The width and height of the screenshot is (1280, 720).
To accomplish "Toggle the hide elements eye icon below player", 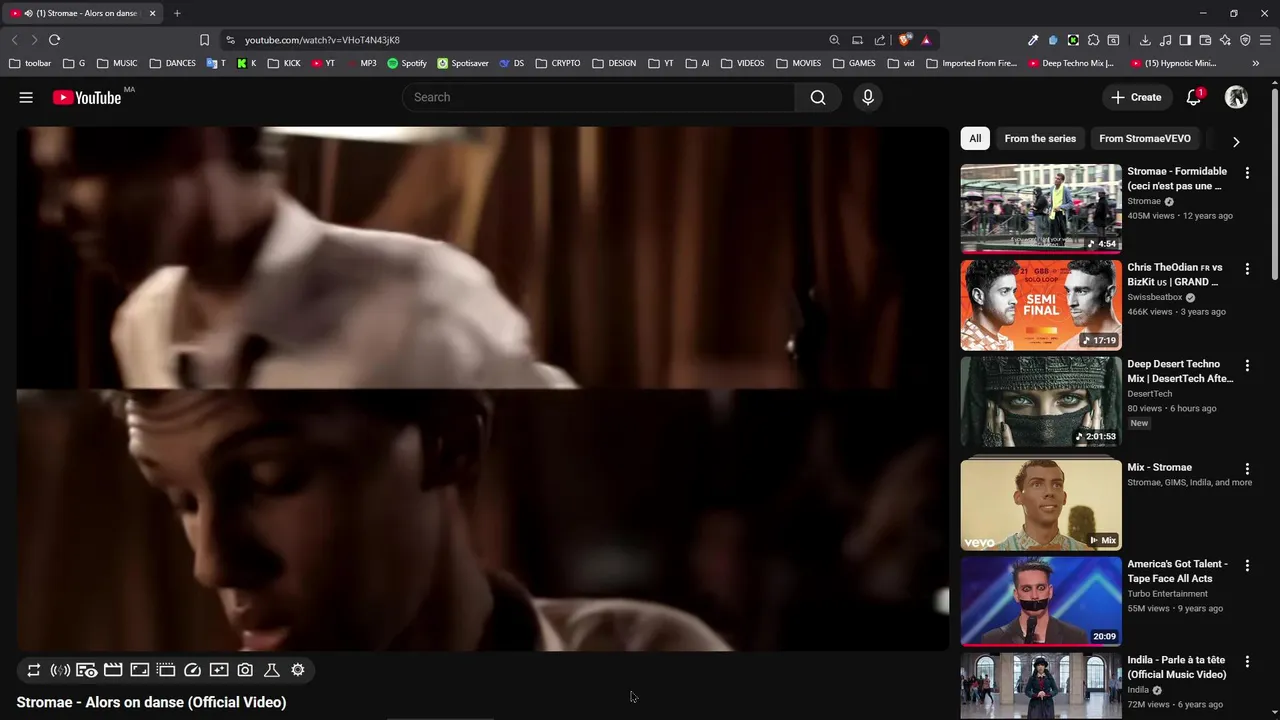I will (x=87, y=670).
